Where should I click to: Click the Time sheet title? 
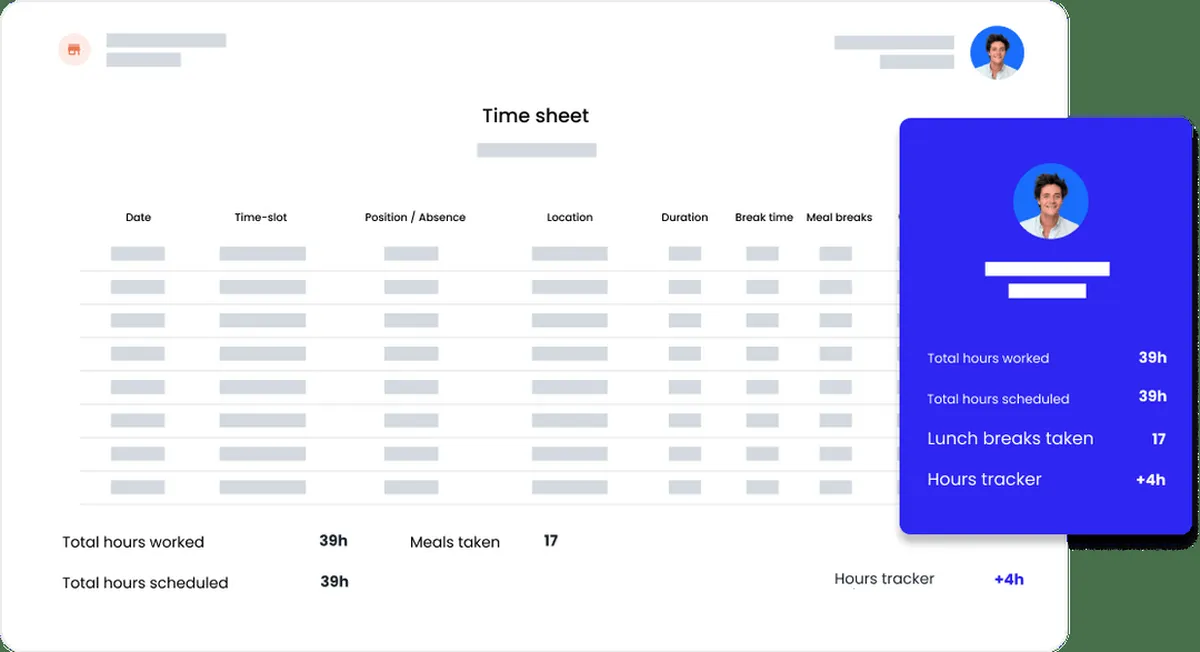[x=535, y=116]
